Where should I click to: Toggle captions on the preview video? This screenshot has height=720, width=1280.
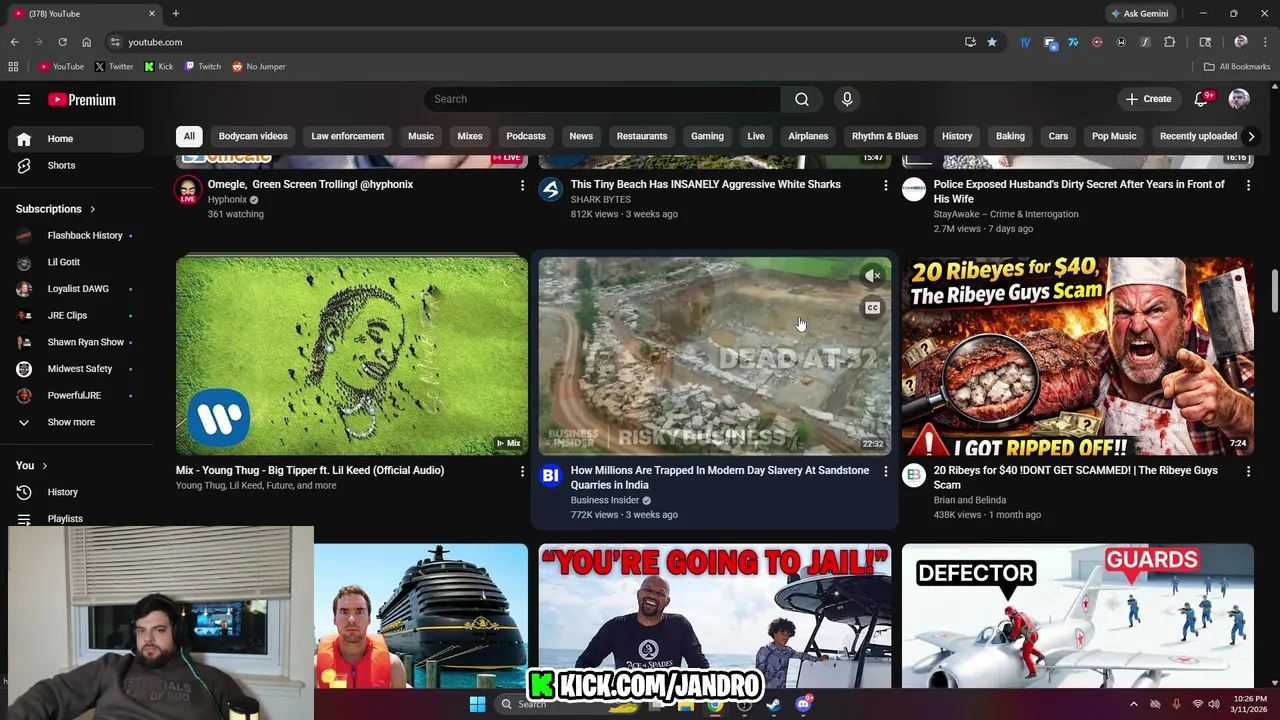tap(872, 308)
